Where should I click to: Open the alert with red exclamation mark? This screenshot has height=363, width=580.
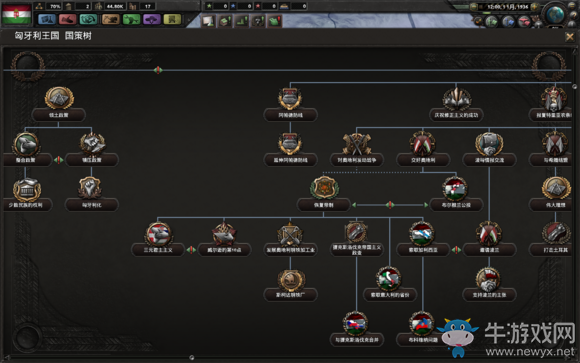click(x=274, y=21)
